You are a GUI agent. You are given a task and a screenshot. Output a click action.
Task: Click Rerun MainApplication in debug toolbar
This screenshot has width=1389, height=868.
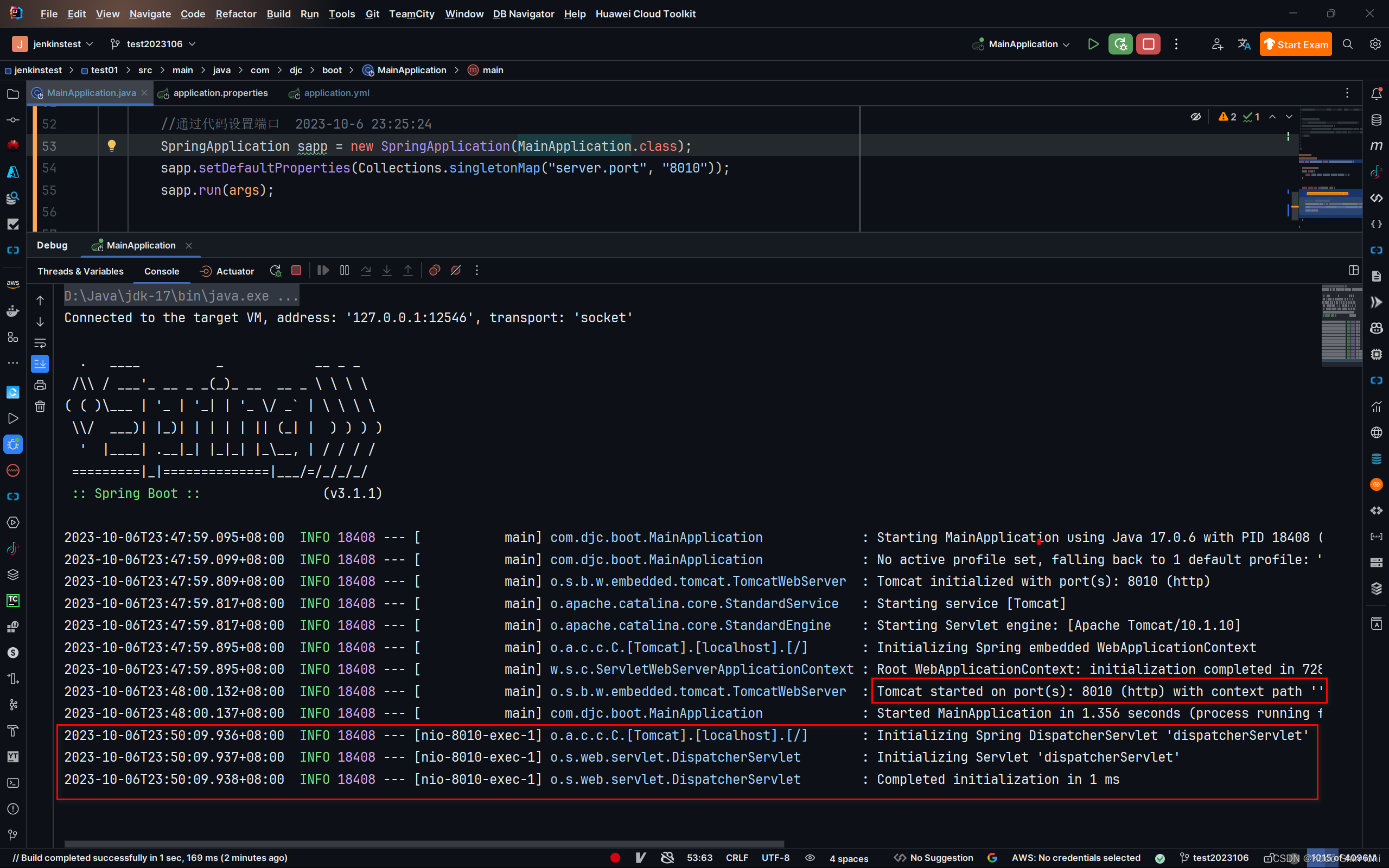click(x=276, y=270)
